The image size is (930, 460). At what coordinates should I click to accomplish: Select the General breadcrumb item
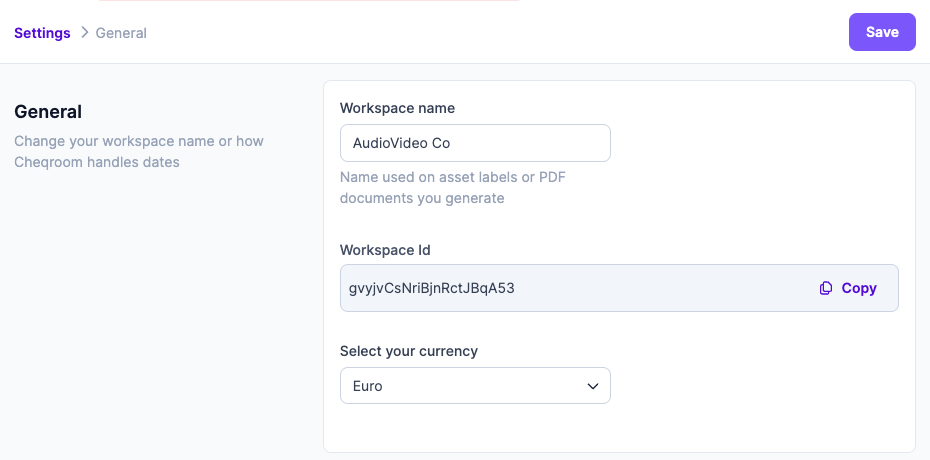[x=121, y=33]
